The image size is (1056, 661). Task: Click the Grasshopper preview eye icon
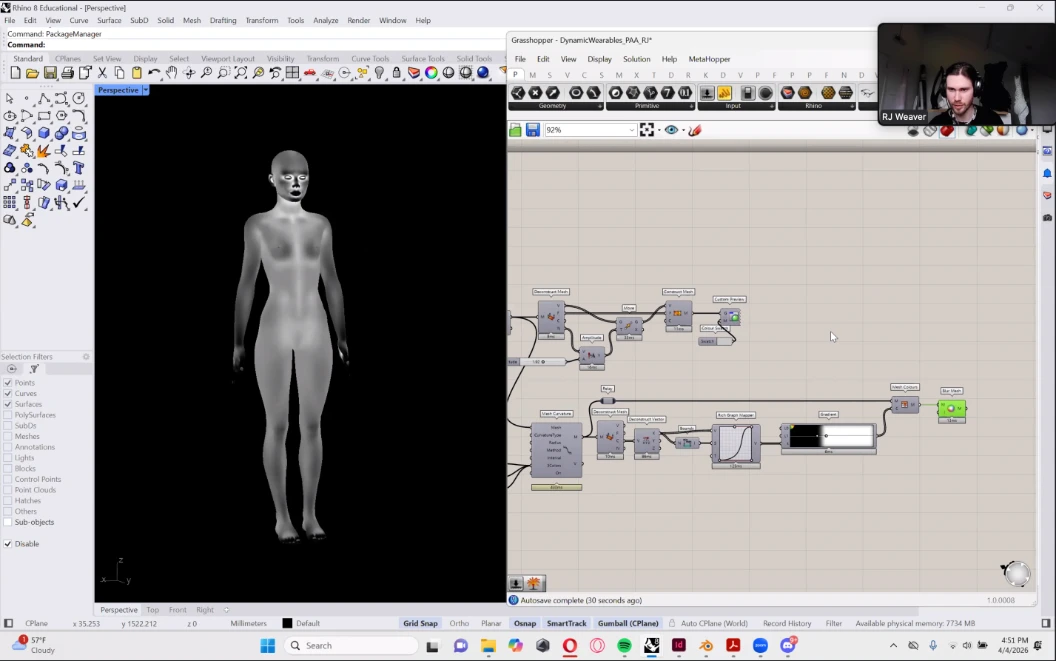coord(671,130)
